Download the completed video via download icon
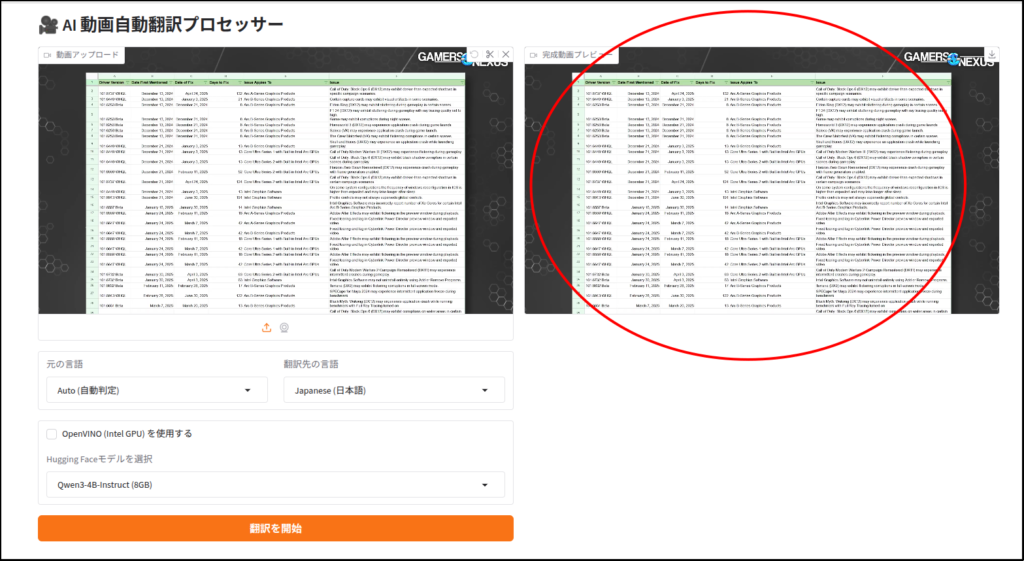Viewport: 1024px width, 561px height. click(991, 54)
